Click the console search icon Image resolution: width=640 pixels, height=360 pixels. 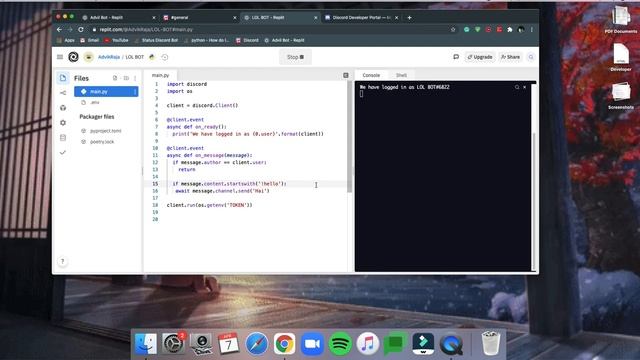pyautogui.click(x=517, y=87)
